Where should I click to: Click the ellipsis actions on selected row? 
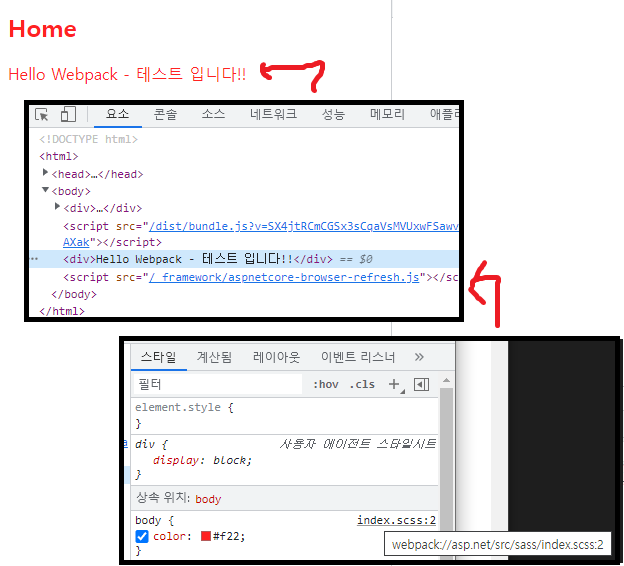coord(35,259)
